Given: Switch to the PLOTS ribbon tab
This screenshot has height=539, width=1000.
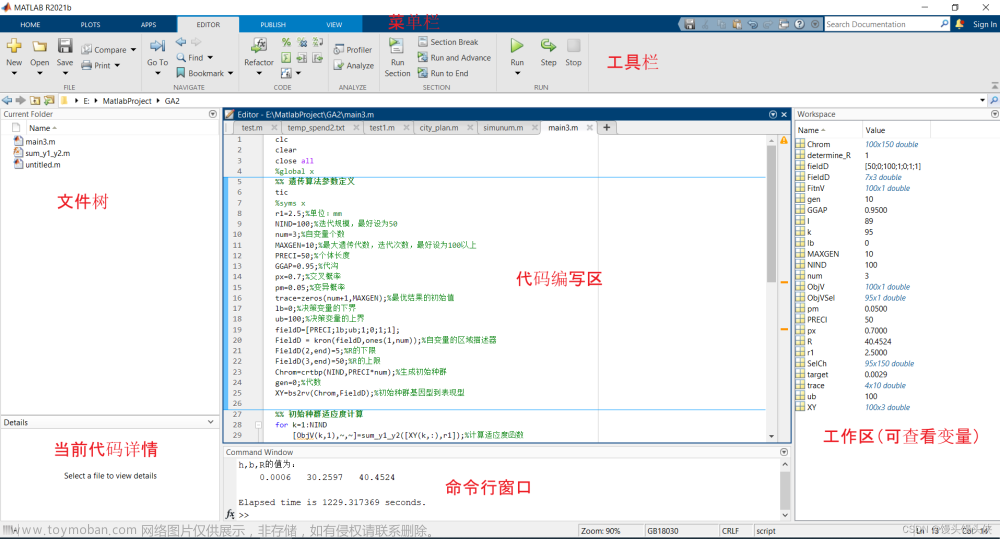Looking at the screenshot, I should [91, 25].
